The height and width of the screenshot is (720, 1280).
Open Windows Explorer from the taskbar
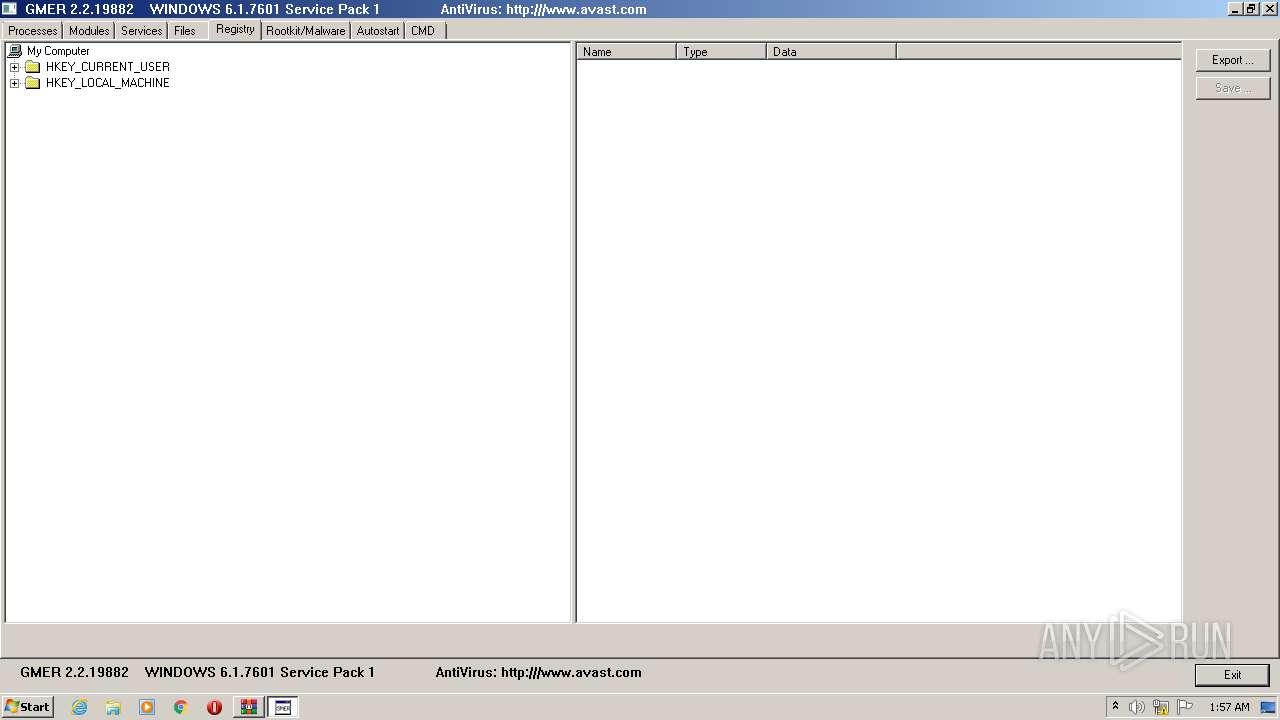113,707
